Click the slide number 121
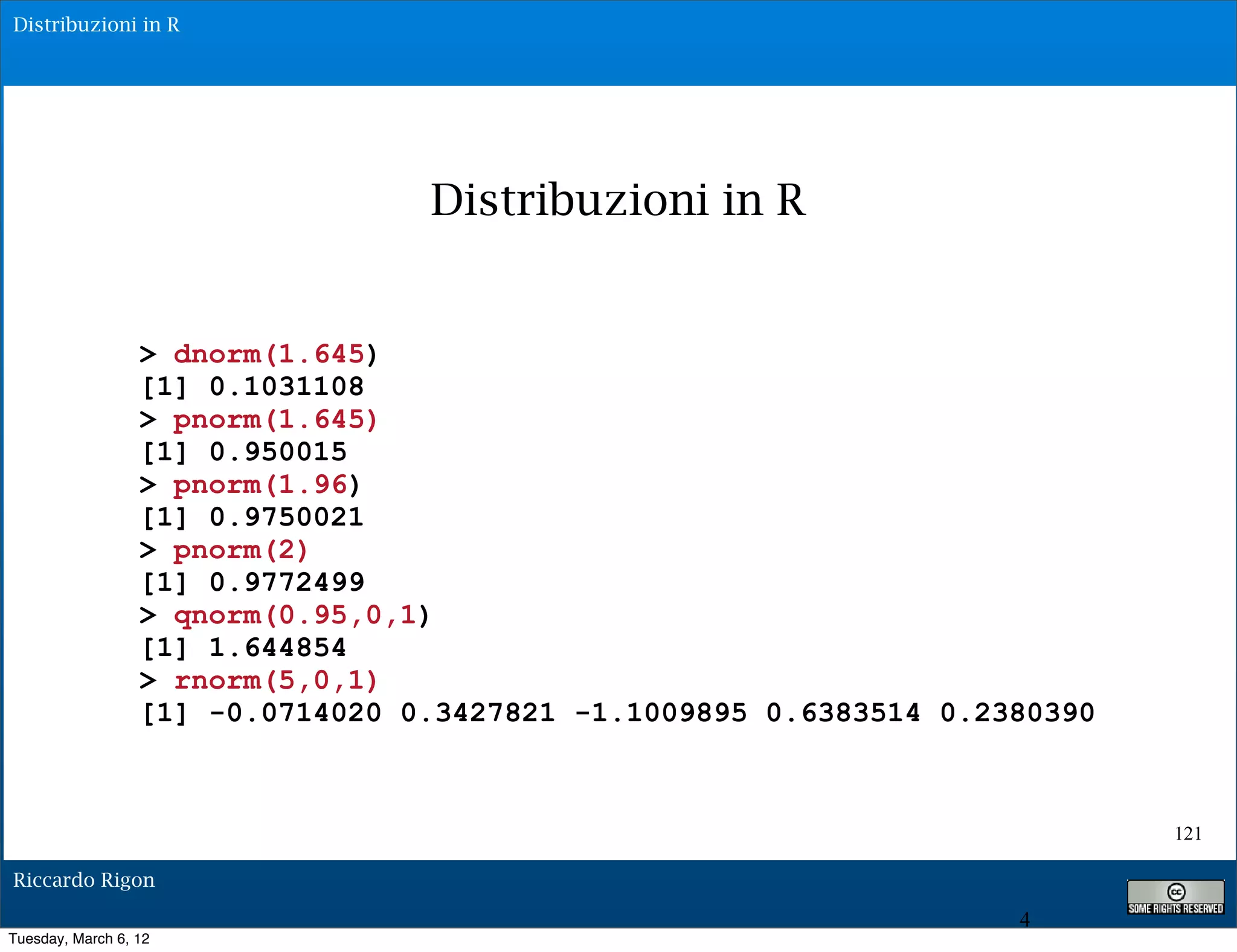This screenshot has width=1237, height=952. point(1187,834)
